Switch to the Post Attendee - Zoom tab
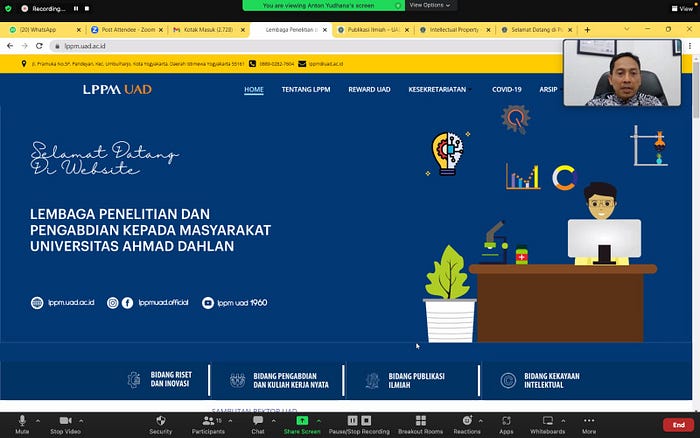The height and width of the screenshot is (438, 700). point(125,29)
